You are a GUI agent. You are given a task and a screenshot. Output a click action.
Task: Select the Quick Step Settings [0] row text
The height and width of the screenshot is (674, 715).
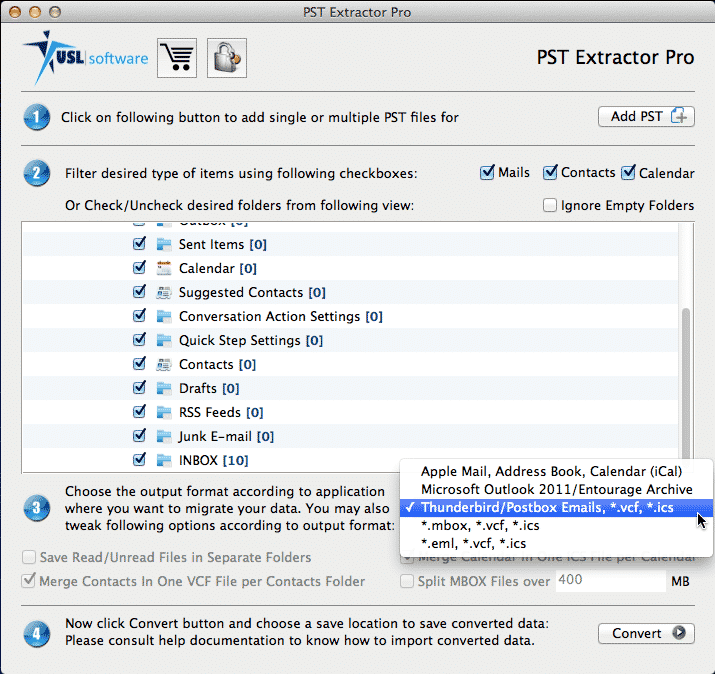click(251, 341)
